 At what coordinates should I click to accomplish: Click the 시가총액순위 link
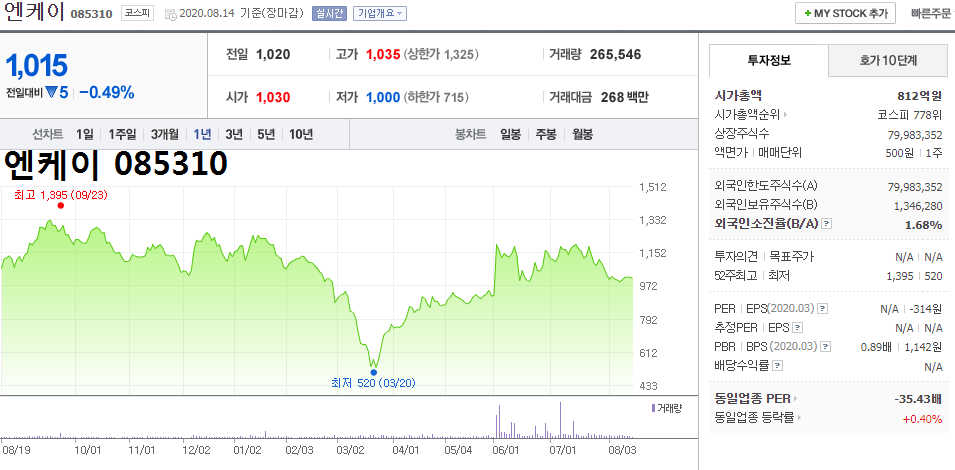(x=747, y=114)
